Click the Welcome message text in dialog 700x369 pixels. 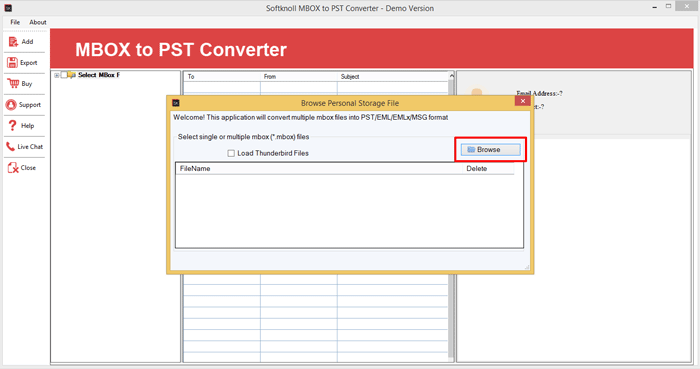click(x=310, y=117)
